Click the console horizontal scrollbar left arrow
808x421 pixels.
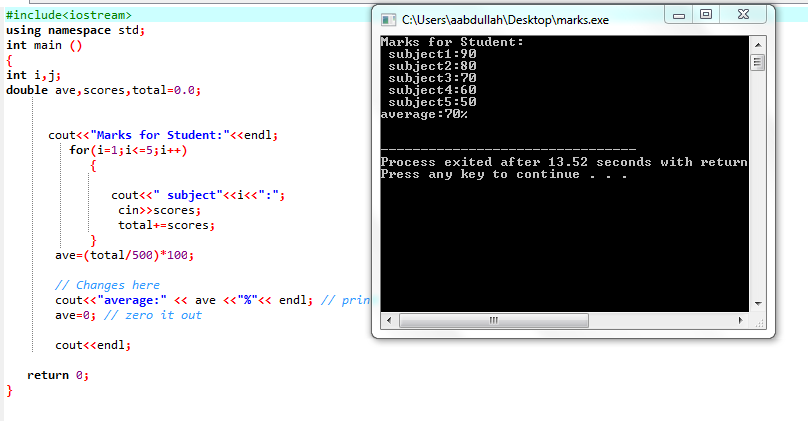[x=389, y=321]
